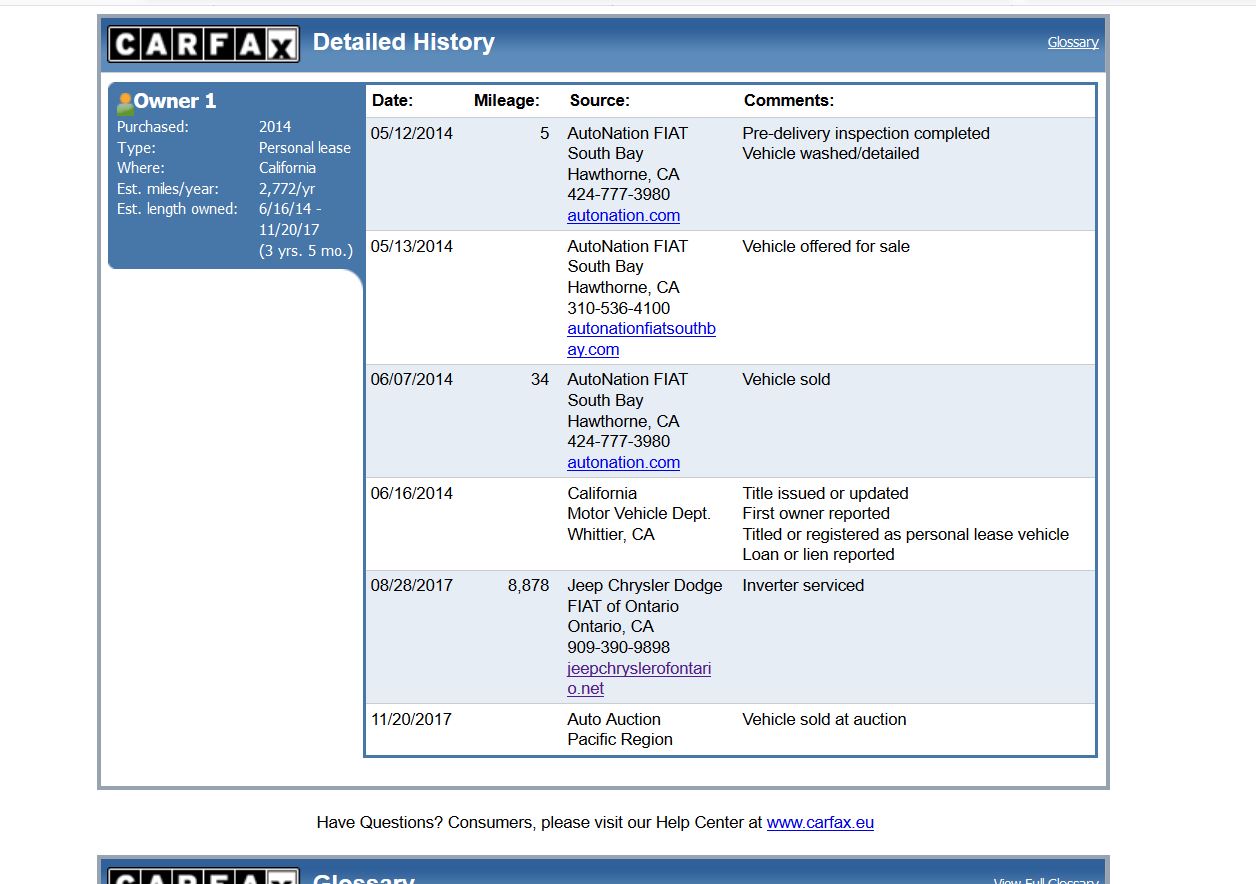This screenshot has height=884, width=1256.
Task: Open autonation.com link in 06/07/2014 row
Action: coord(623,462)
